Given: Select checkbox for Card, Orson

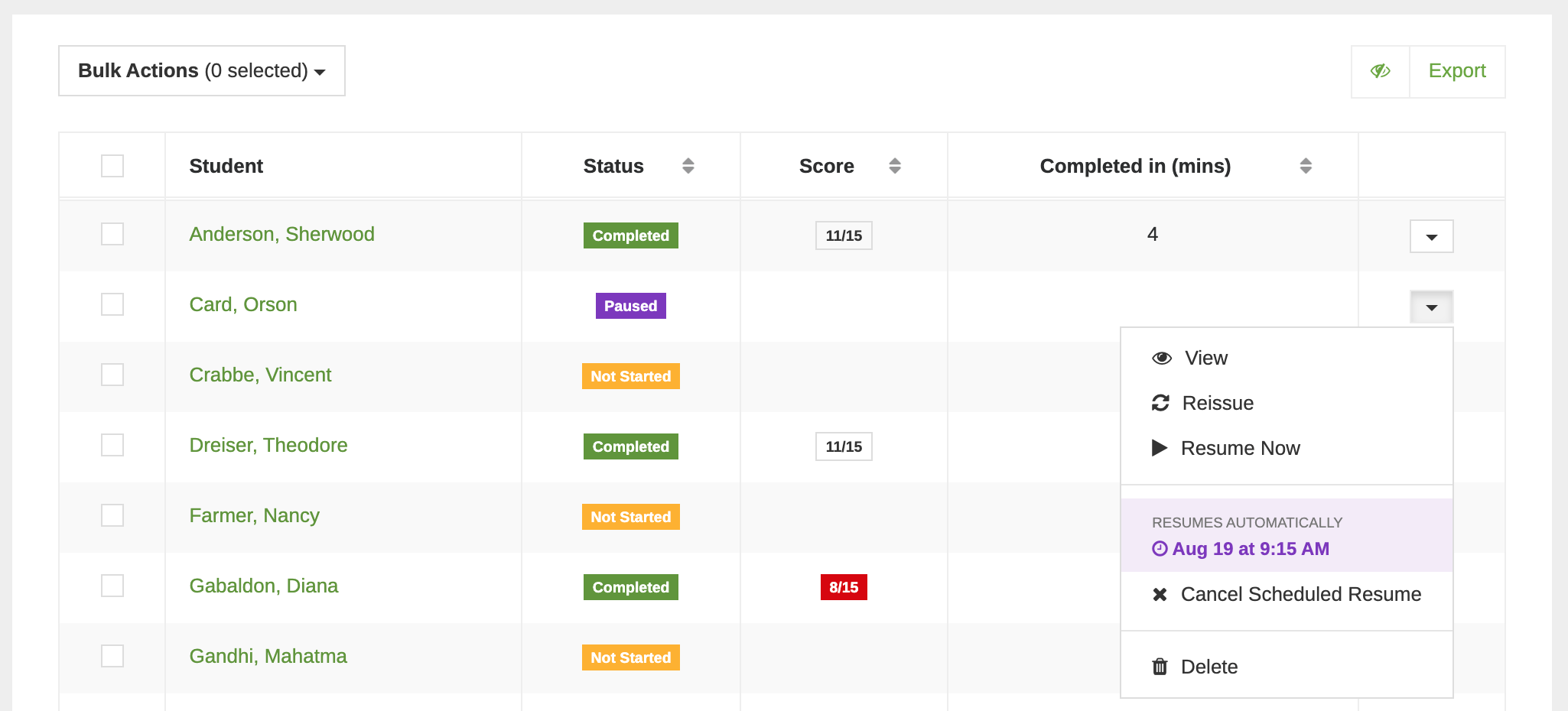Looking at the screenshot, I should coord(112,304).
